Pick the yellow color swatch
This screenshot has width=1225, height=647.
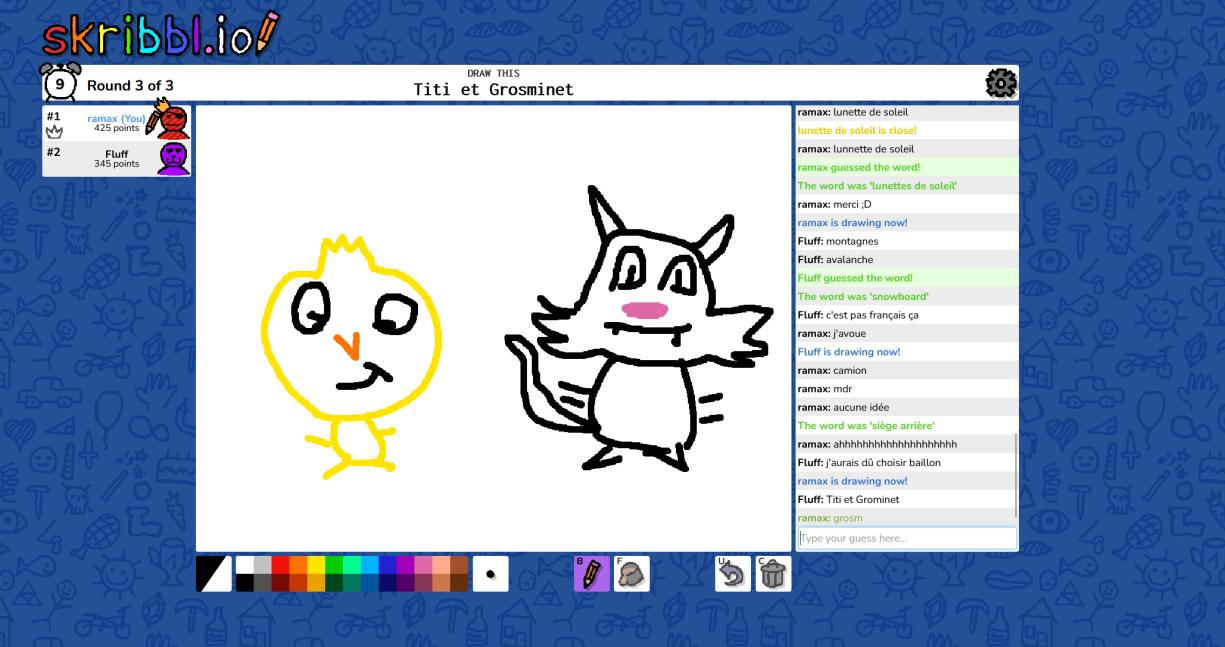point(316,565)
